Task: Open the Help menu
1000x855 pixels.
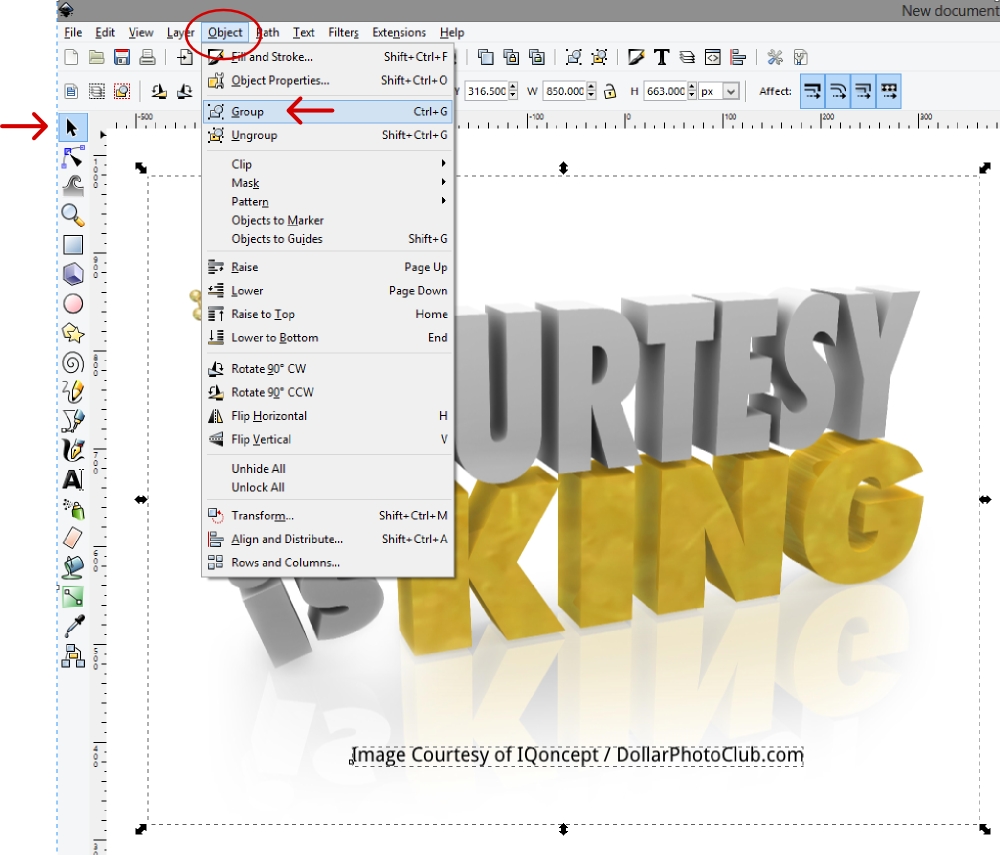Action: [452, 33]
